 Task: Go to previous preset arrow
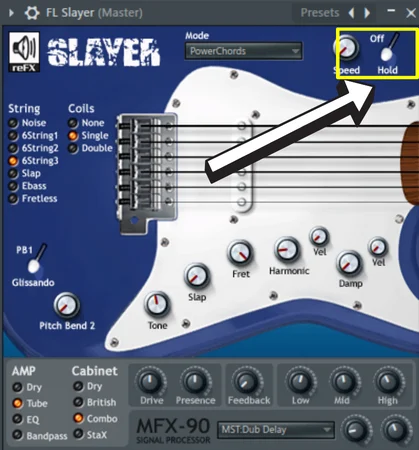click(x=351, y=13)
